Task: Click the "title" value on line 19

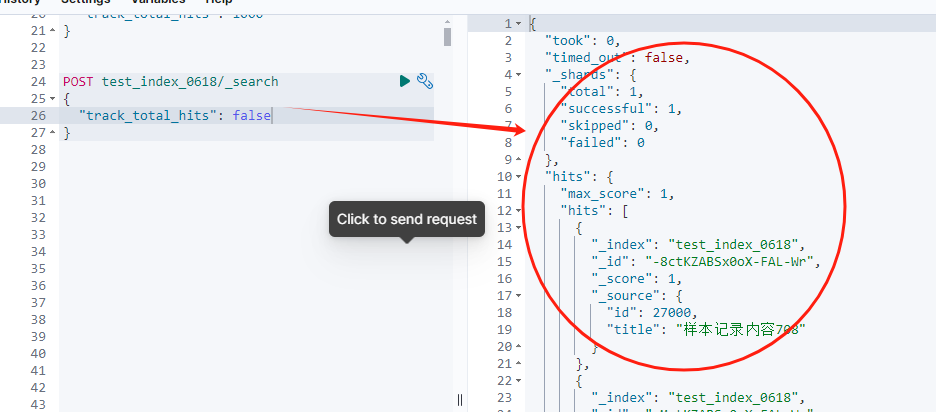Action: pos(741,329)
